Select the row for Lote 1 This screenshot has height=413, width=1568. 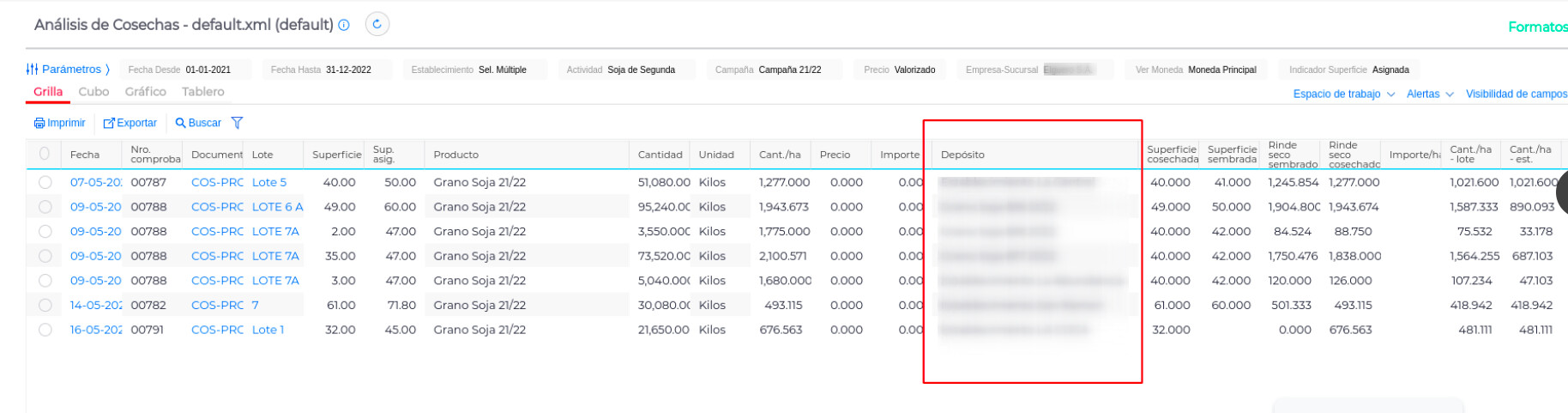click(x=45, y=330)
